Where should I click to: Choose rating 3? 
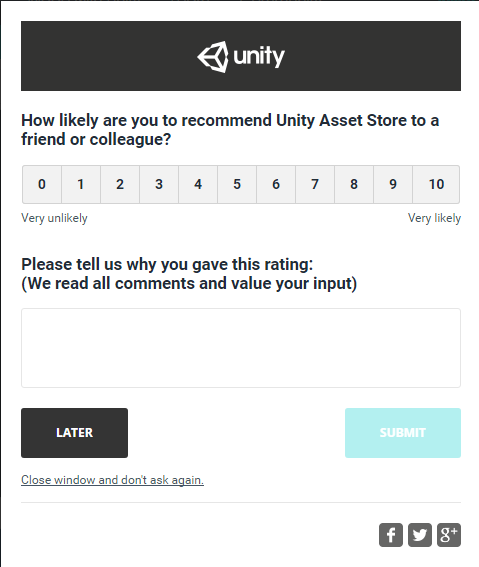tap(159, 184)
